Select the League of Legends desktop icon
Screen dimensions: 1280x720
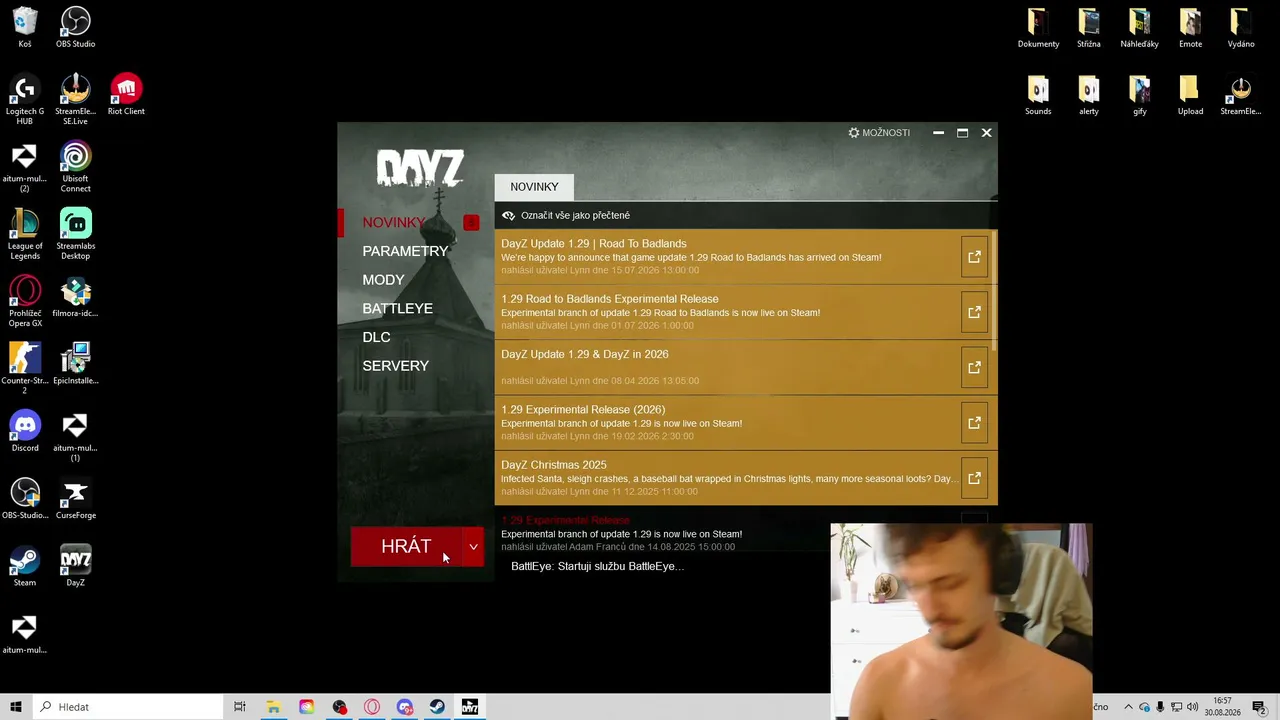[x=25, y=234]
